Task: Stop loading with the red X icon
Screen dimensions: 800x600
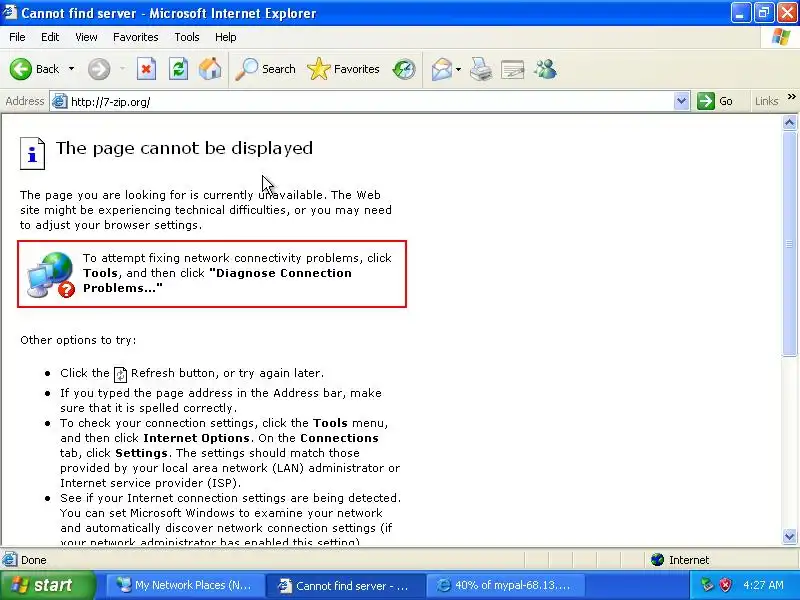Action: [x=146, y=69]
